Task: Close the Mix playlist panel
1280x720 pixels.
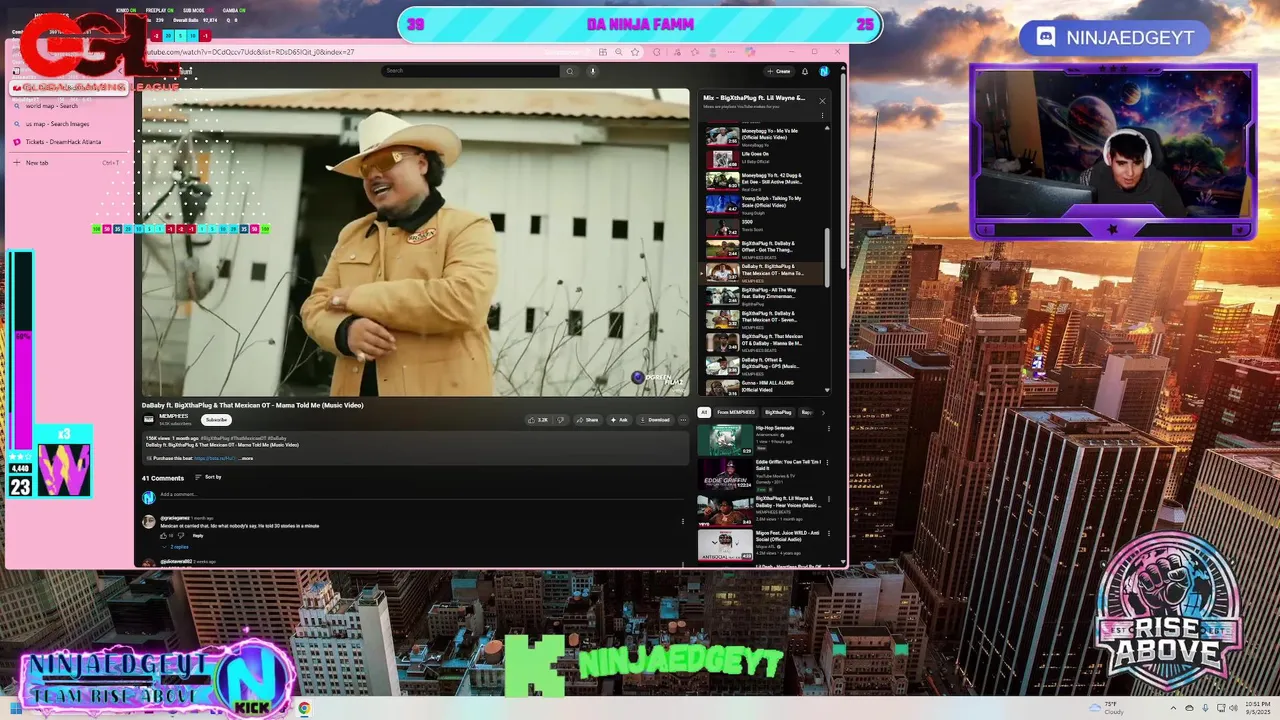Action: point(822,100)
